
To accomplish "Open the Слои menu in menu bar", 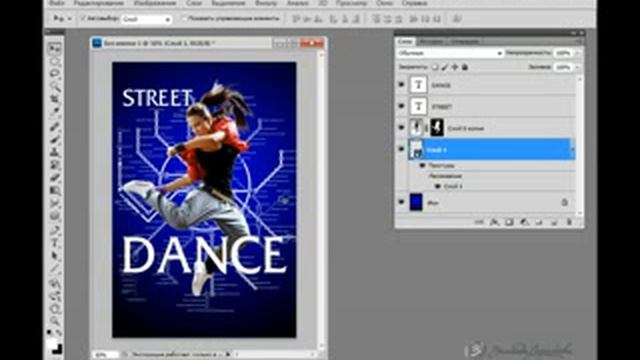I will [194, 3].
